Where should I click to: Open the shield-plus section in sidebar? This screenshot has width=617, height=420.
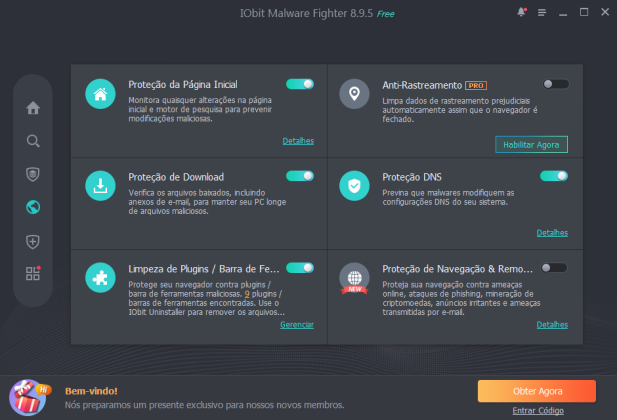pos(33,241)
